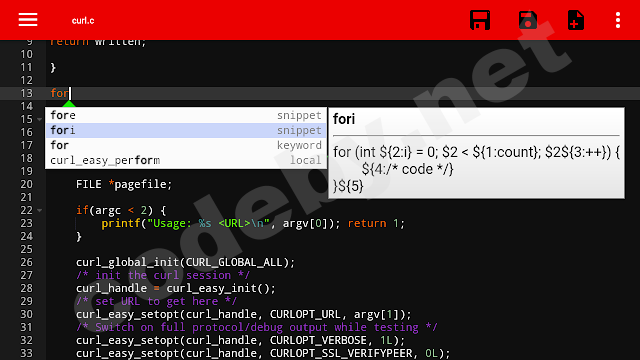Select the 'fore' snippet suggestion
The image size is (640, 360).
(x=186, y=116)
